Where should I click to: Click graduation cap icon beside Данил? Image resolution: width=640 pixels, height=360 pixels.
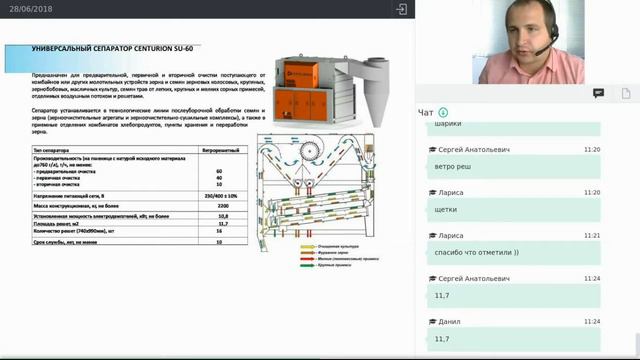point(433,322)
